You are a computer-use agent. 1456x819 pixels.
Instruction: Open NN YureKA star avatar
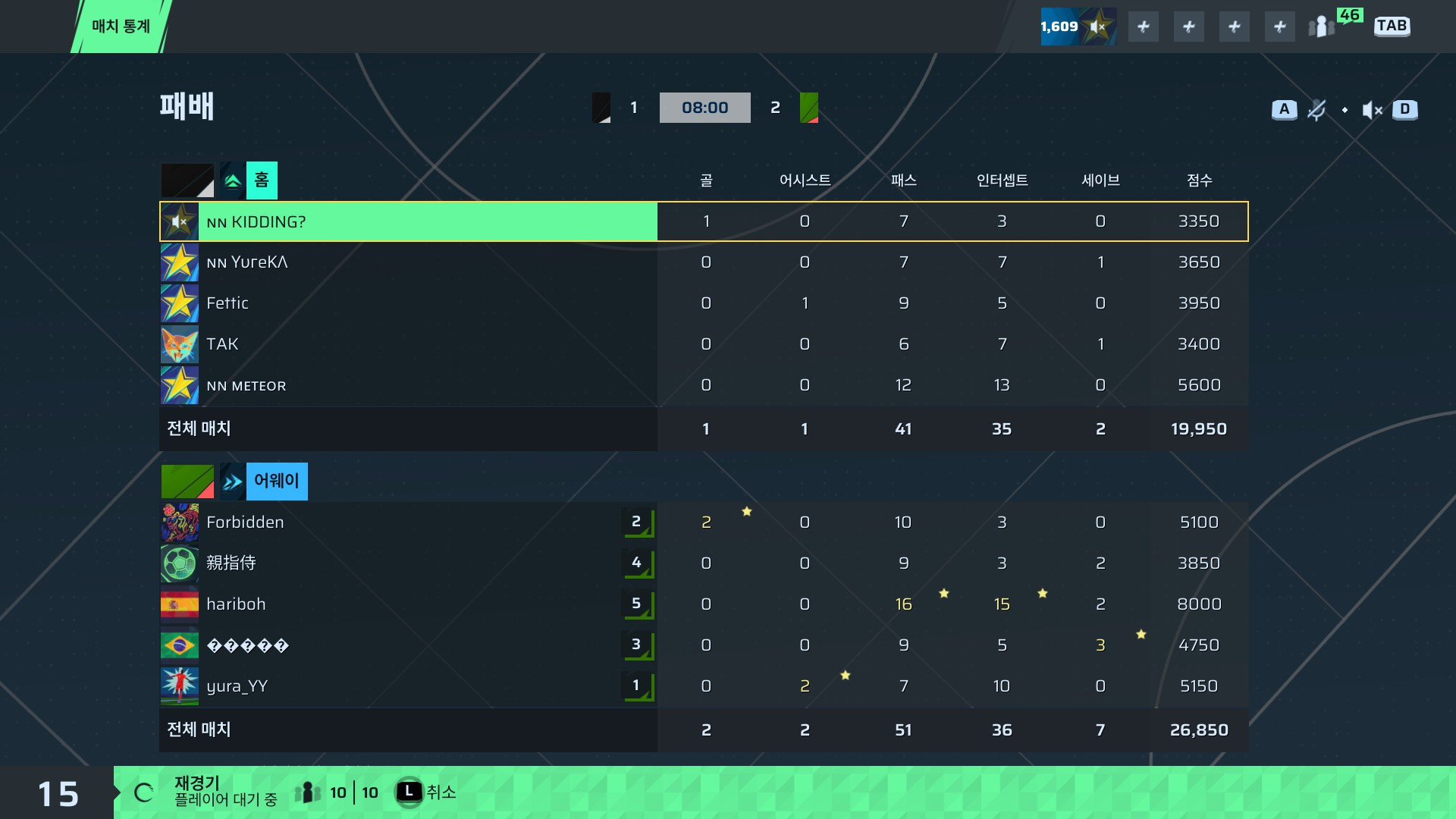click(x=180, y=262)
